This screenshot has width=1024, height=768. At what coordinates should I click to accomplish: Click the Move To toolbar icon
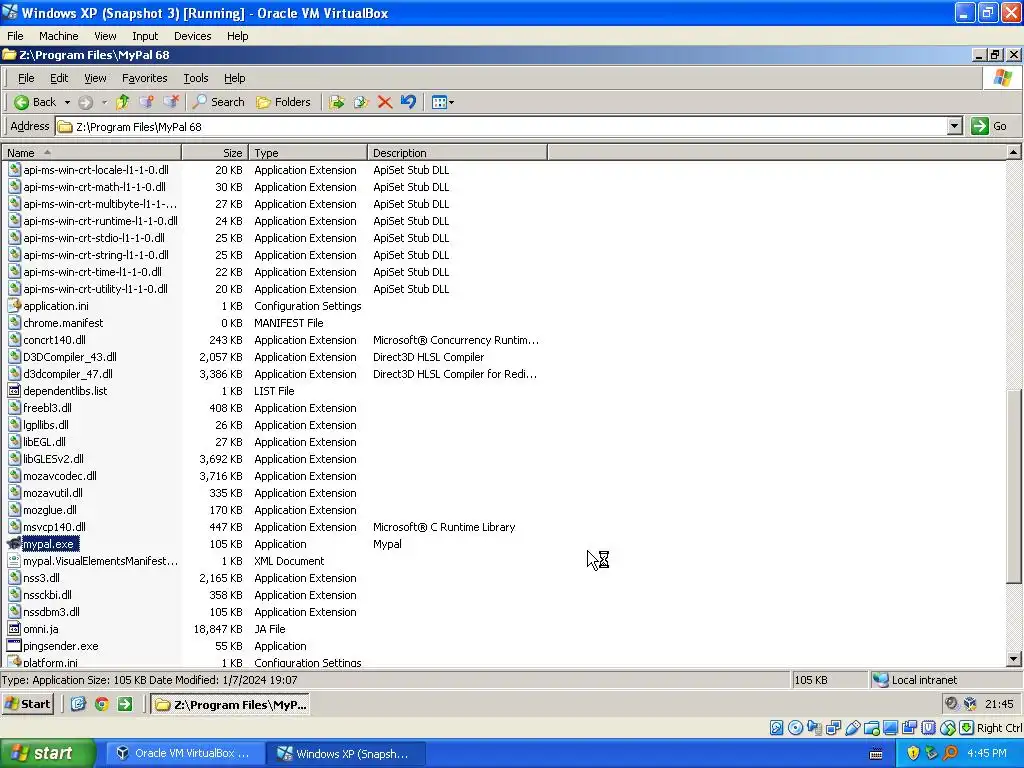tap(337, 102)
